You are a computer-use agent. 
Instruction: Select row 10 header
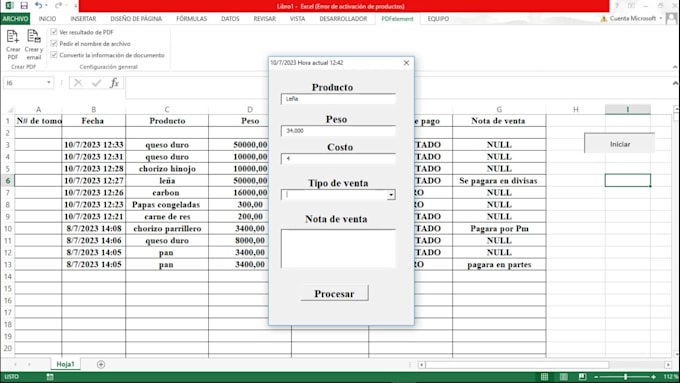tap(8, 229)
